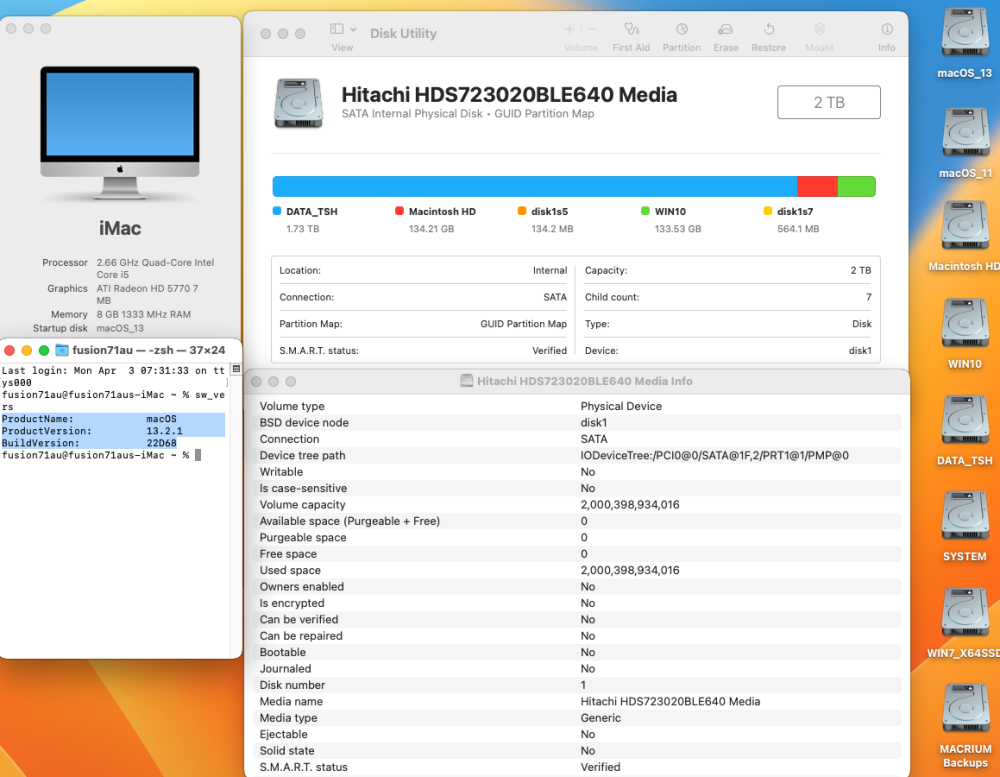Click the WIN10 green legend swatch
This screenshot has height=777, width=1000.
tap(645, 211)
